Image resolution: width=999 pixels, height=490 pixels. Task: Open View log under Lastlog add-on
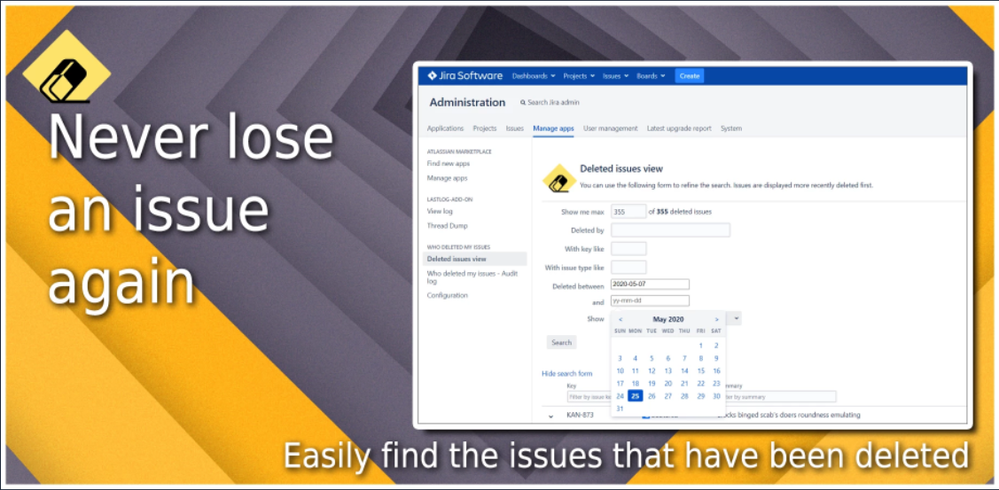coord(440,212)
